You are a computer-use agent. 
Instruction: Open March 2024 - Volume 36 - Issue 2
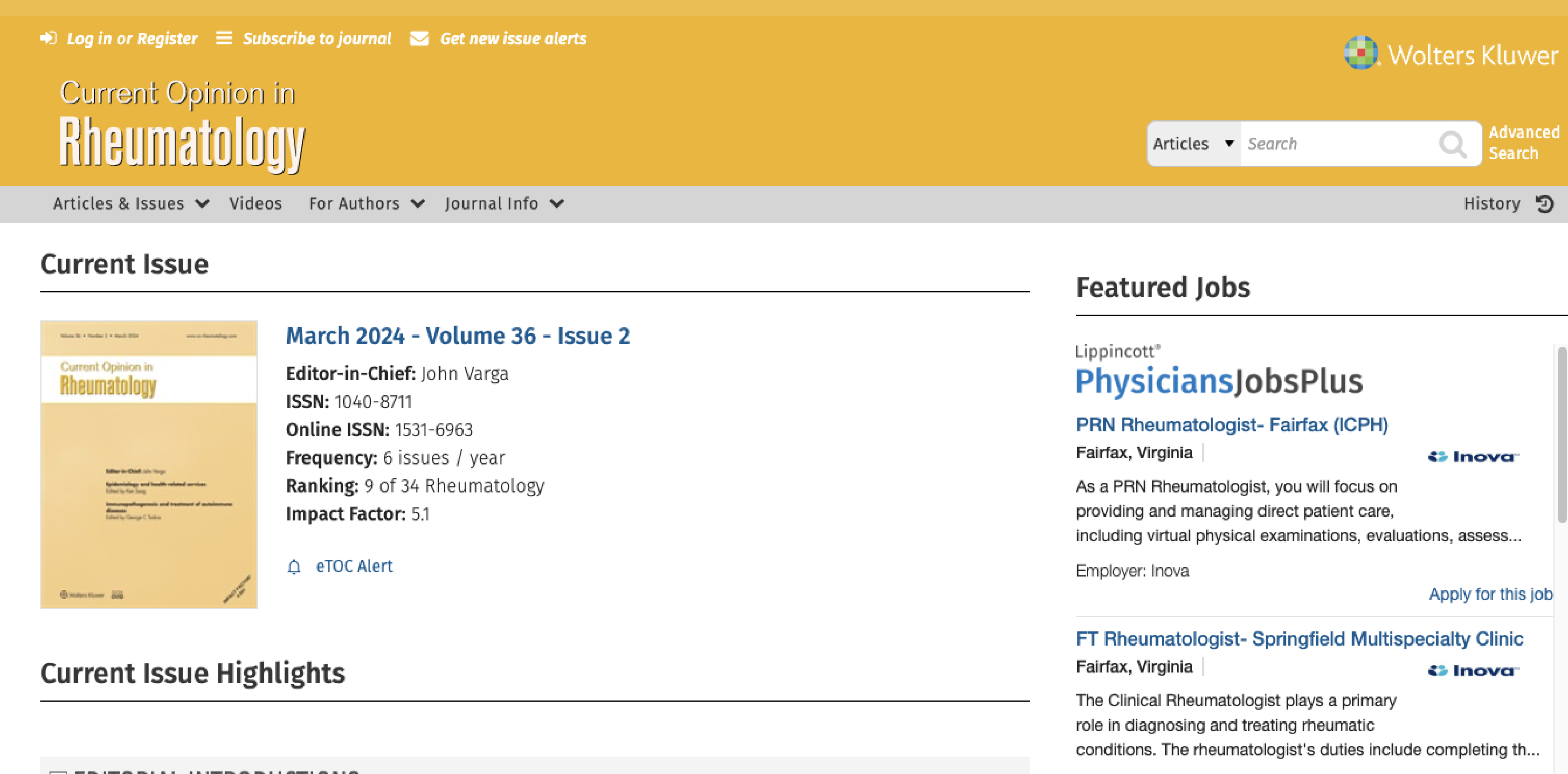point(458,336)
